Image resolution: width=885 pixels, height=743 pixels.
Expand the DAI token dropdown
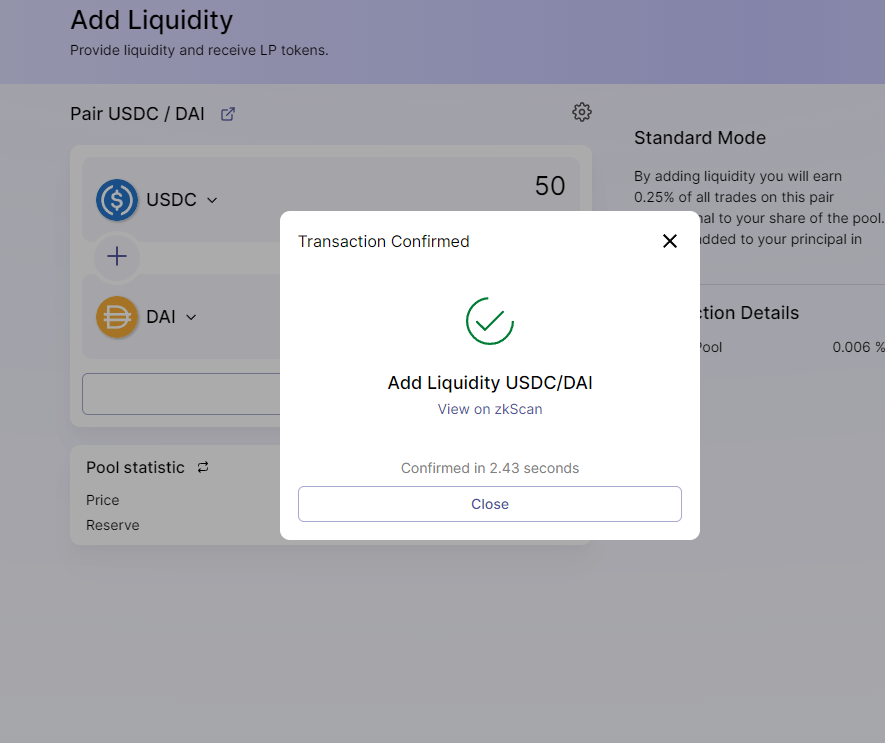[191, 317]
